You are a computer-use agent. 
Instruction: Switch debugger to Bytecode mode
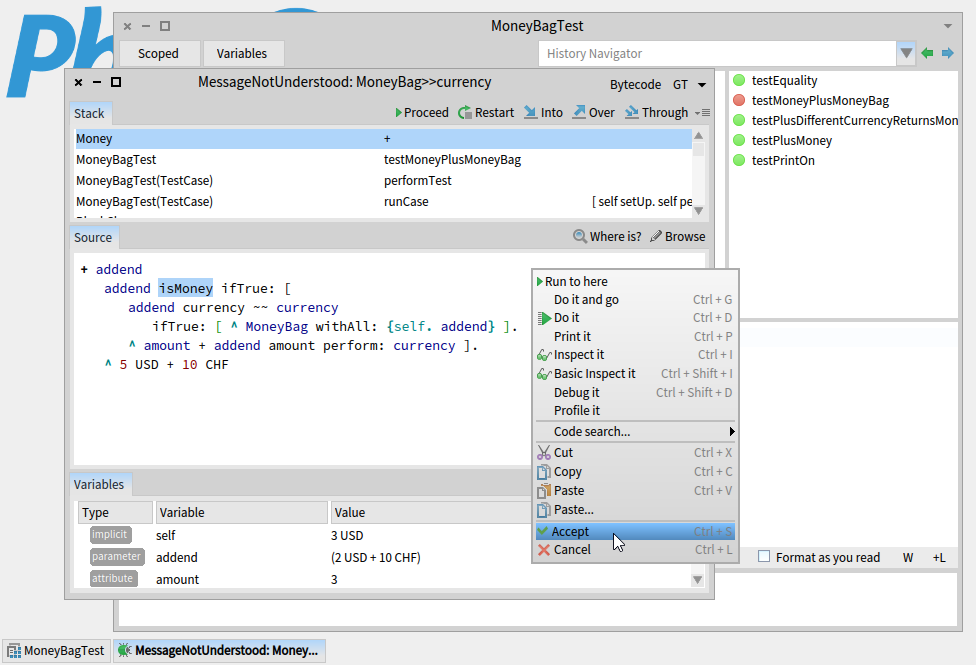click(x=635, y=85)
